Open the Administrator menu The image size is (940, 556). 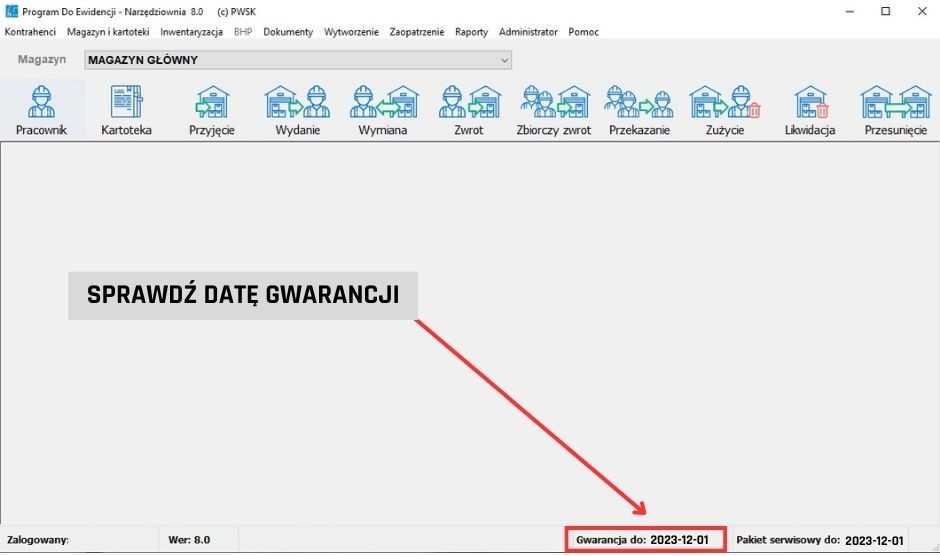coord(528,32)
